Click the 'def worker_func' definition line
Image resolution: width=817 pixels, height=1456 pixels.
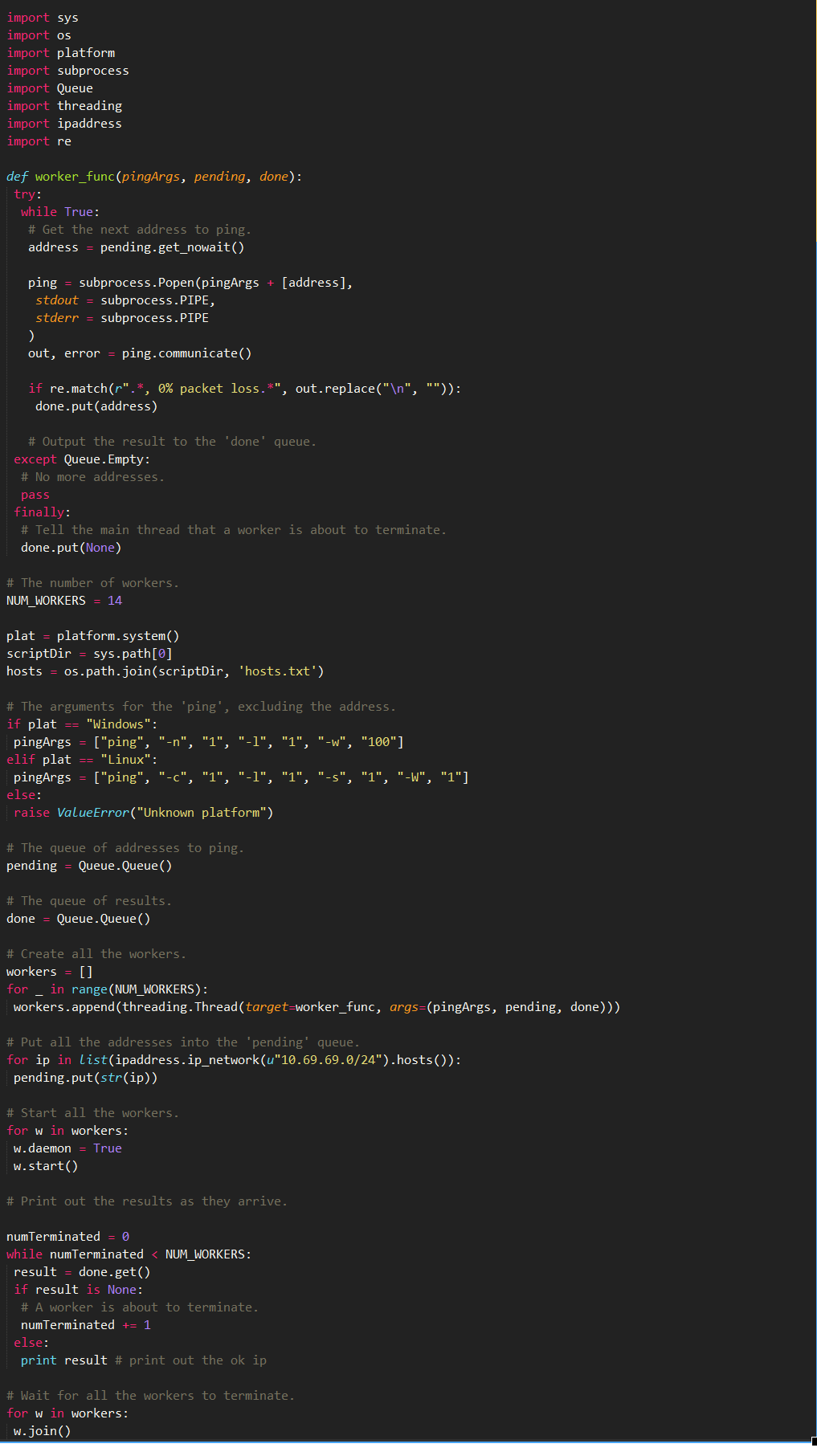(154, 177)
